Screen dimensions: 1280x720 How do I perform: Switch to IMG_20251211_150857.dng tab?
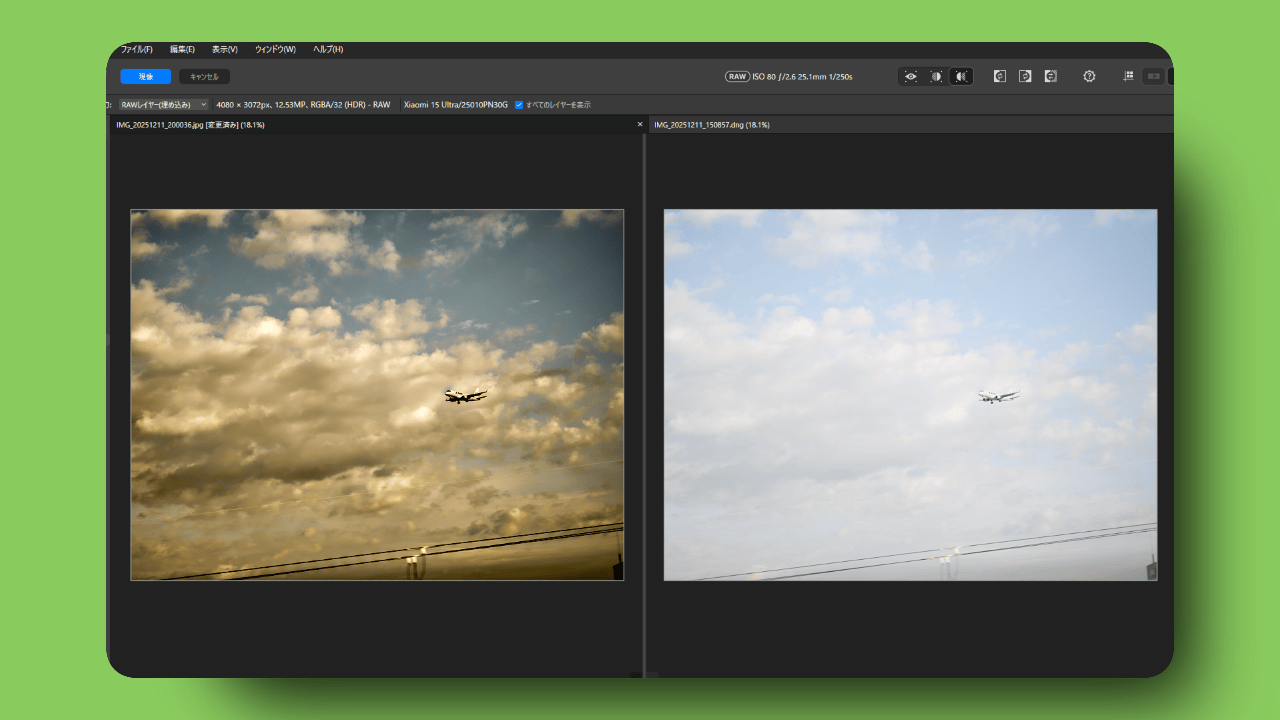coord(711,125)
